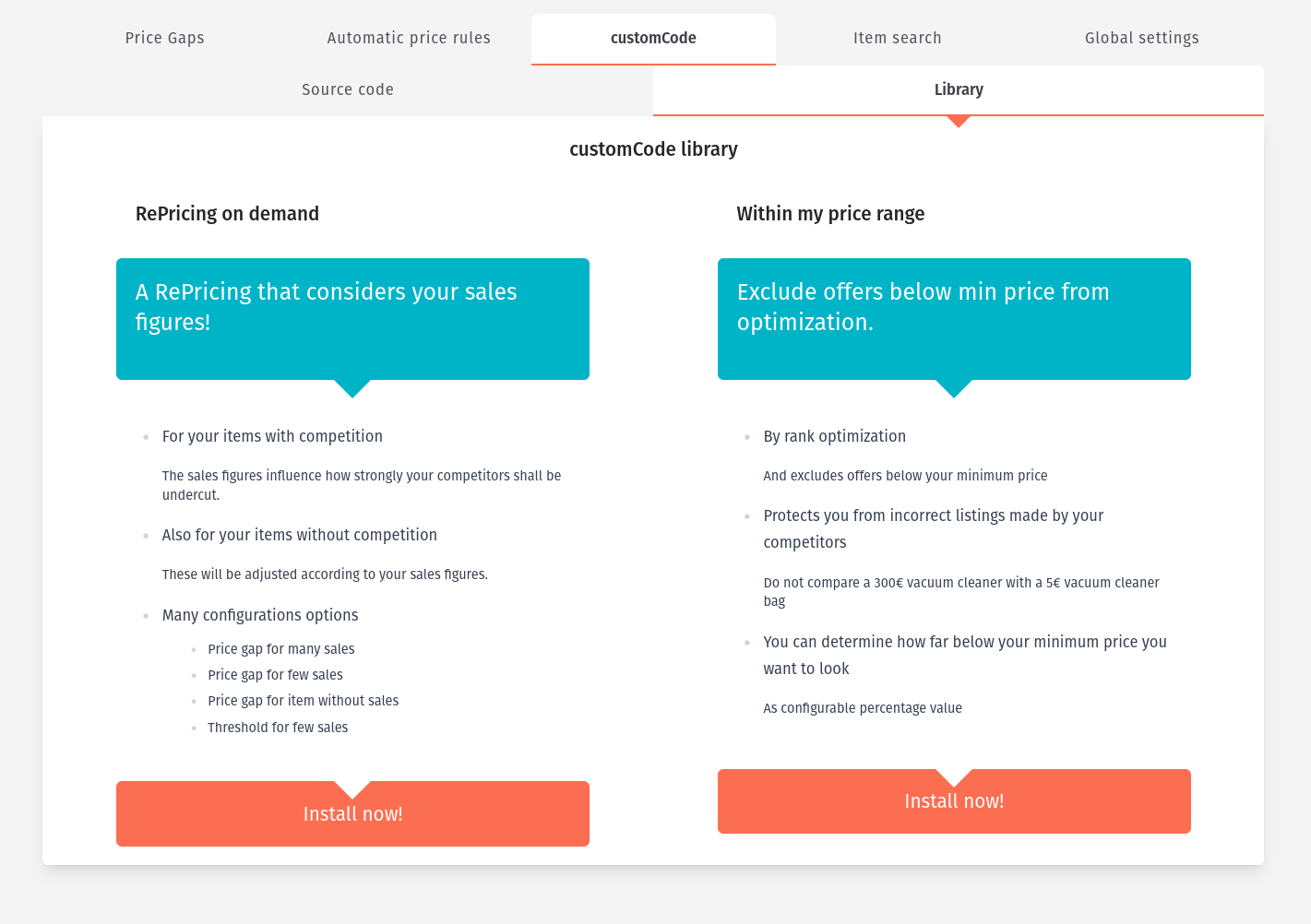Select 'Many configurations options' list item

point(260,615)
